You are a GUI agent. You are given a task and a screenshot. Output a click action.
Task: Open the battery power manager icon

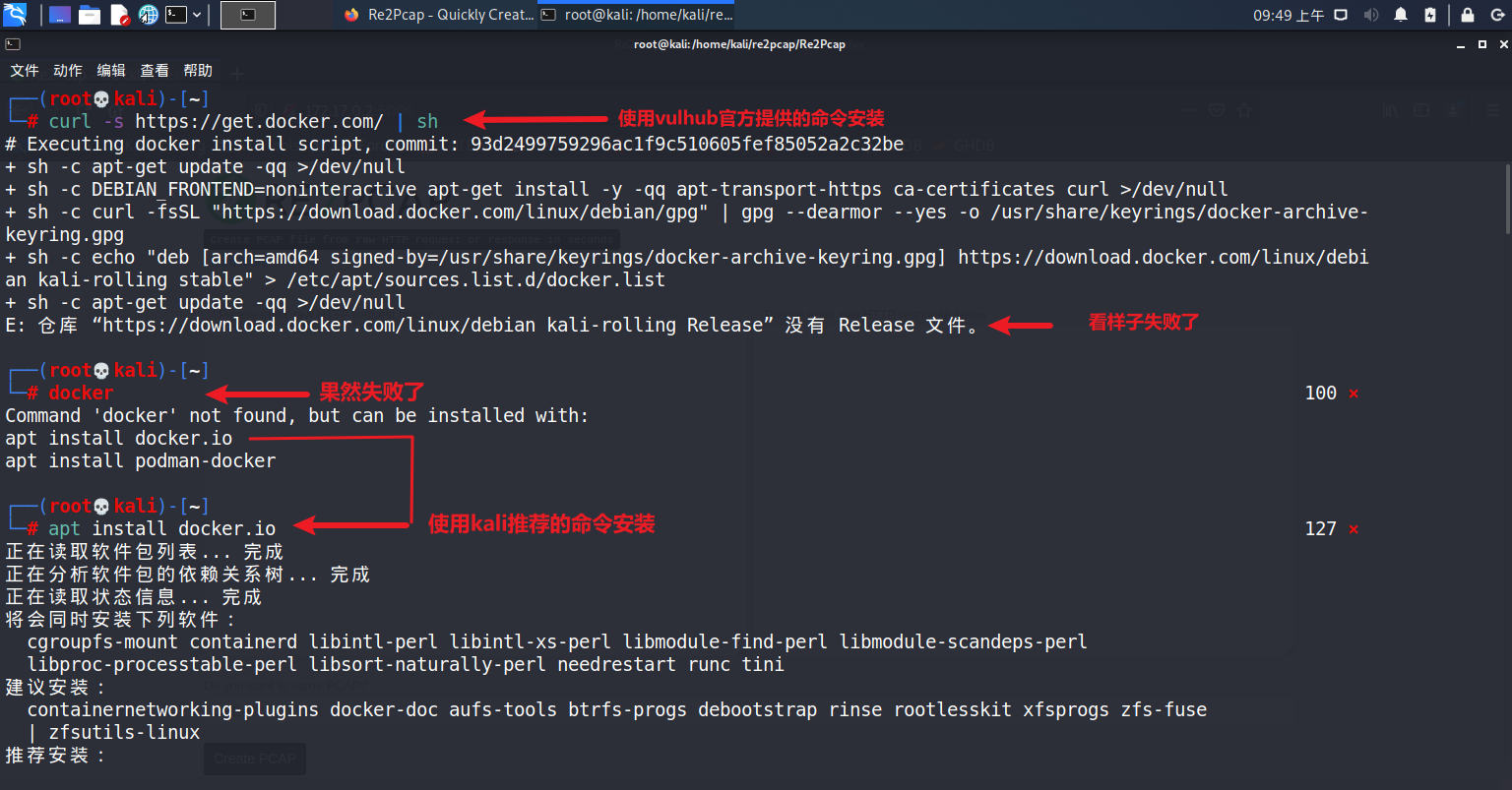coord(1430,15)
